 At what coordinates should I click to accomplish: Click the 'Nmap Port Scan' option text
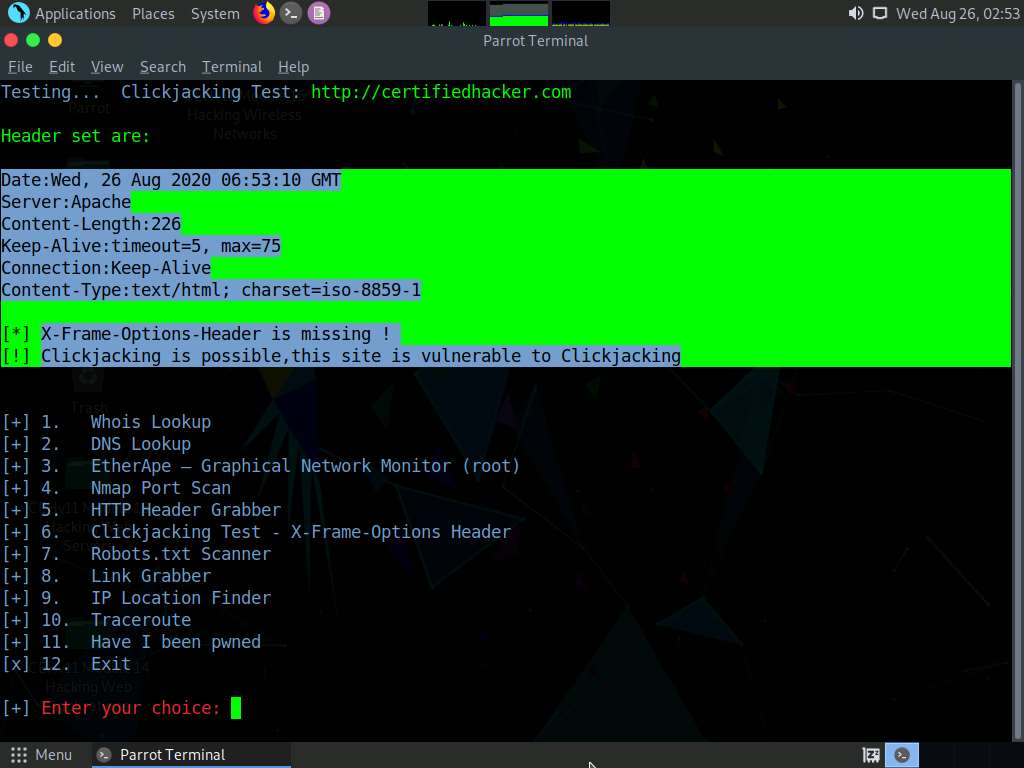[x=161, y=488]
